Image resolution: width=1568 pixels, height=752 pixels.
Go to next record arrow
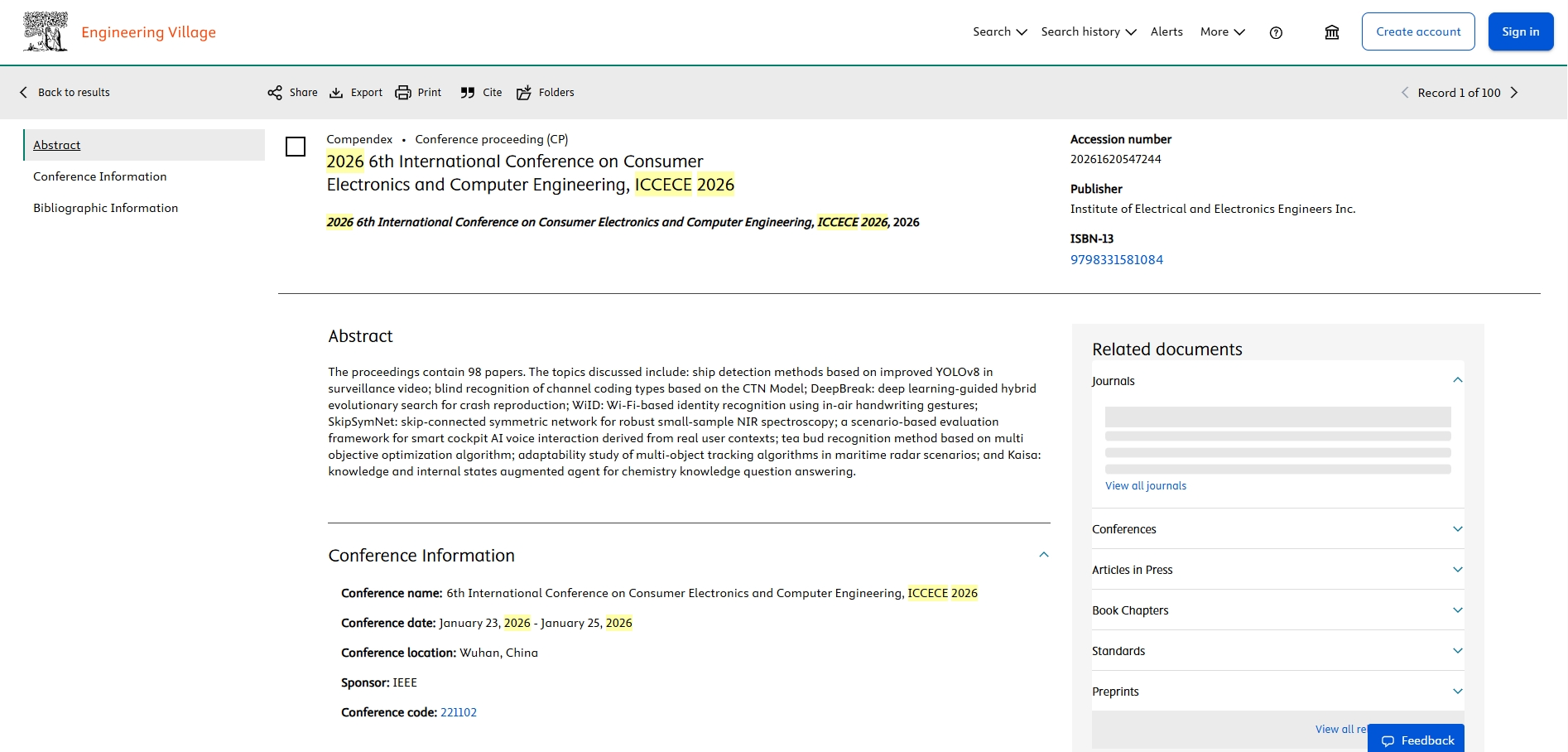1514,93
